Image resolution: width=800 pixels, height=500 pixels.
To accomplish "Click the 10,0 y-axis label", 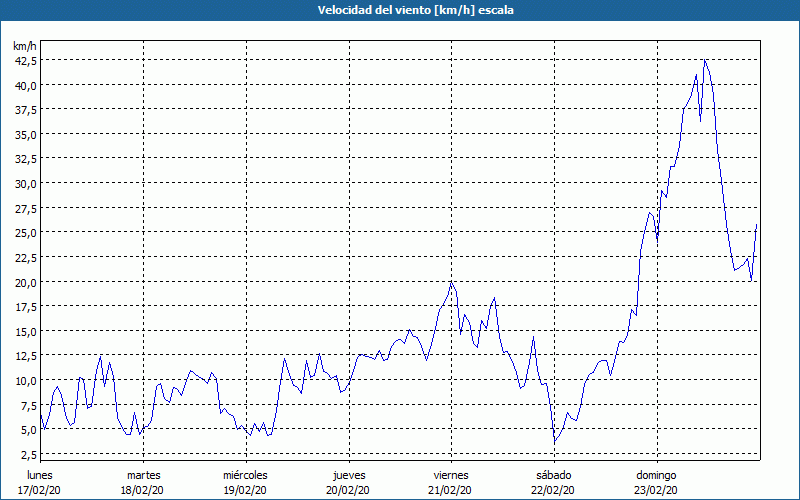I will pyautogui.click(x=26, y=381).
